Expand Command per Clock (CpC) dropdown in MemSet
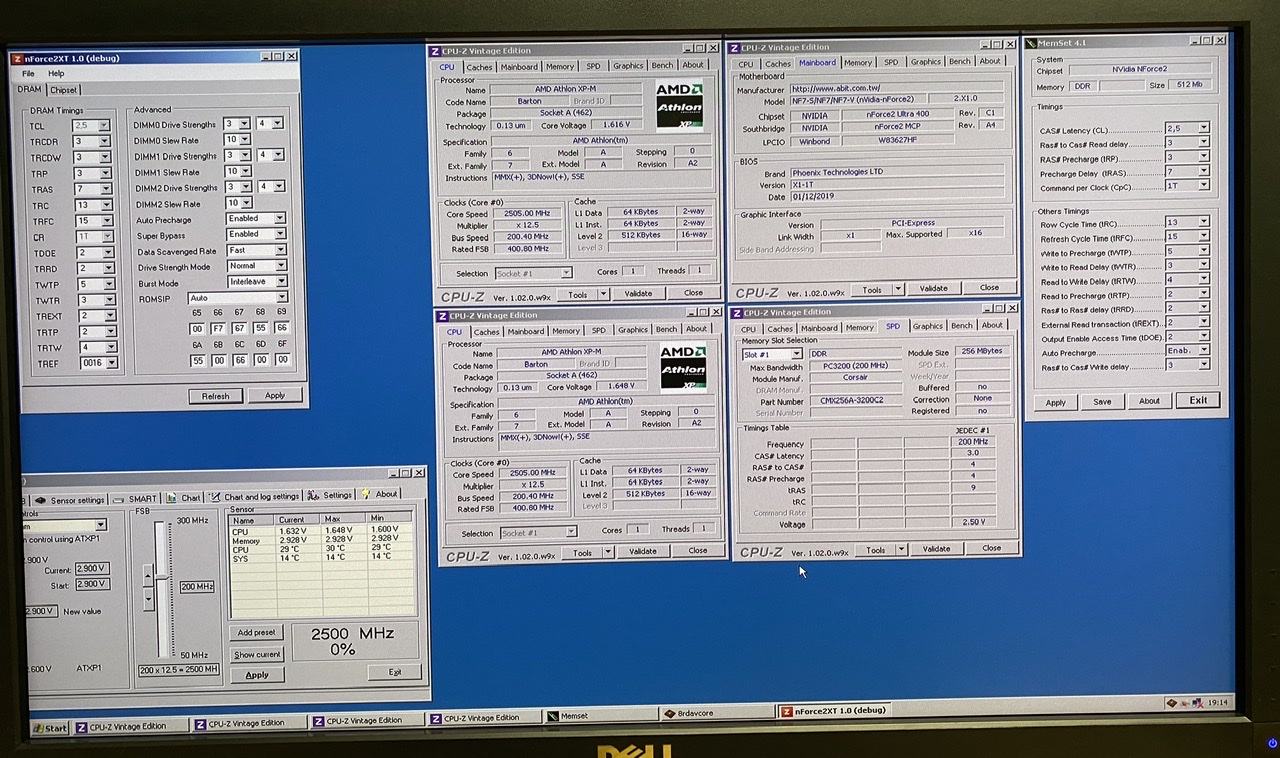 click(x=1203, y=187)
